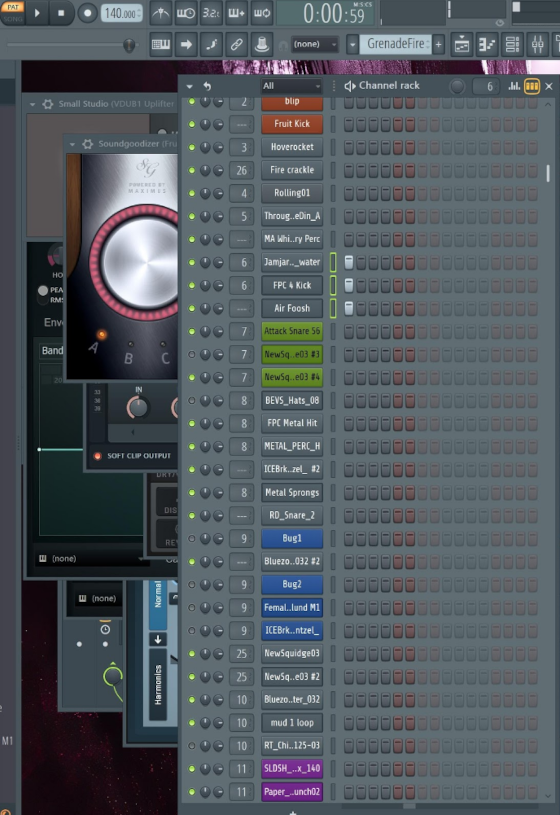This screenshot has width=560, height=815.
Task: Toggle typing keyboard to piano icon
Action: (x=161, y=45)
